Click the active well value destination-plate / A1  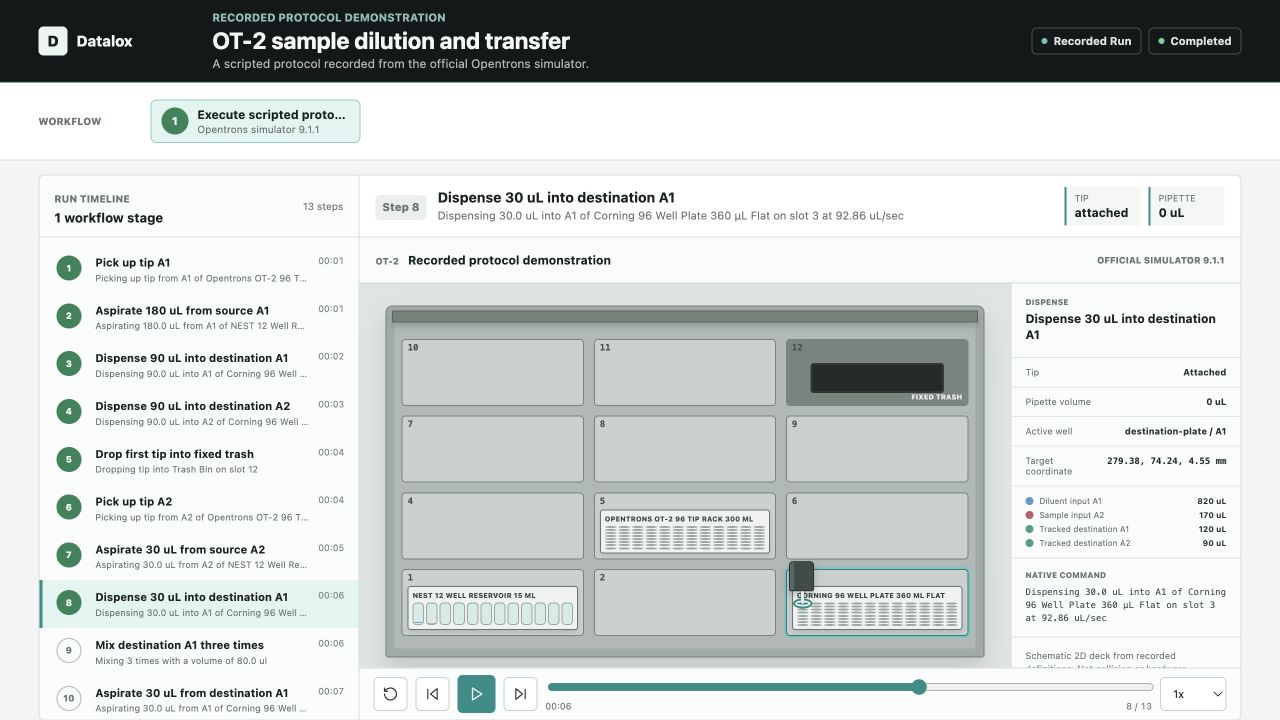(1175, 432)
